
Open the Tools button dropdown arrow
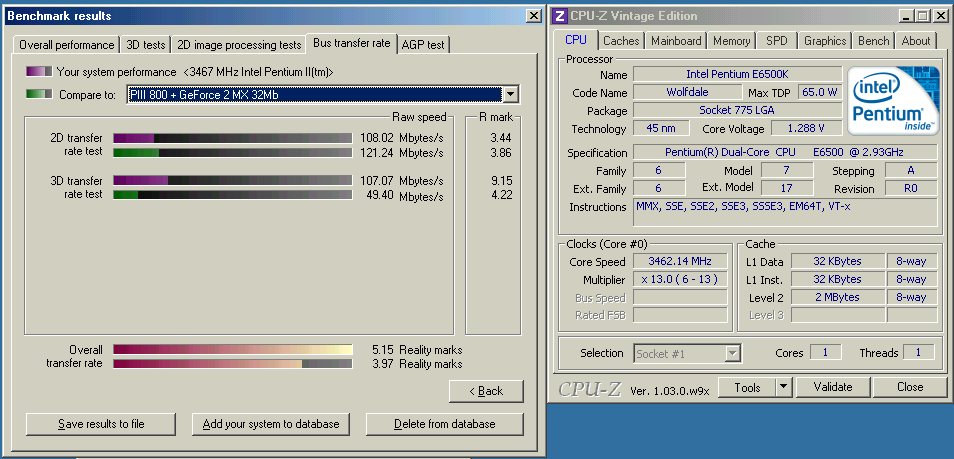pyautogui.click(x=784, y=387)
